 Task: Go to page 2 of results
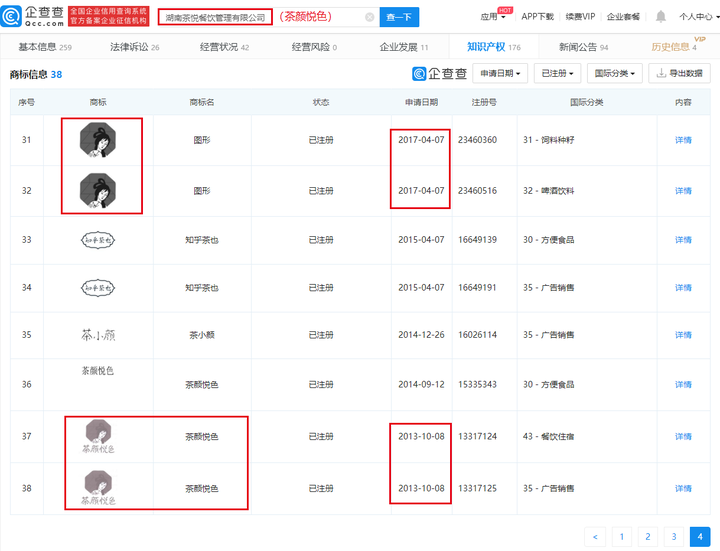point(647,536)
